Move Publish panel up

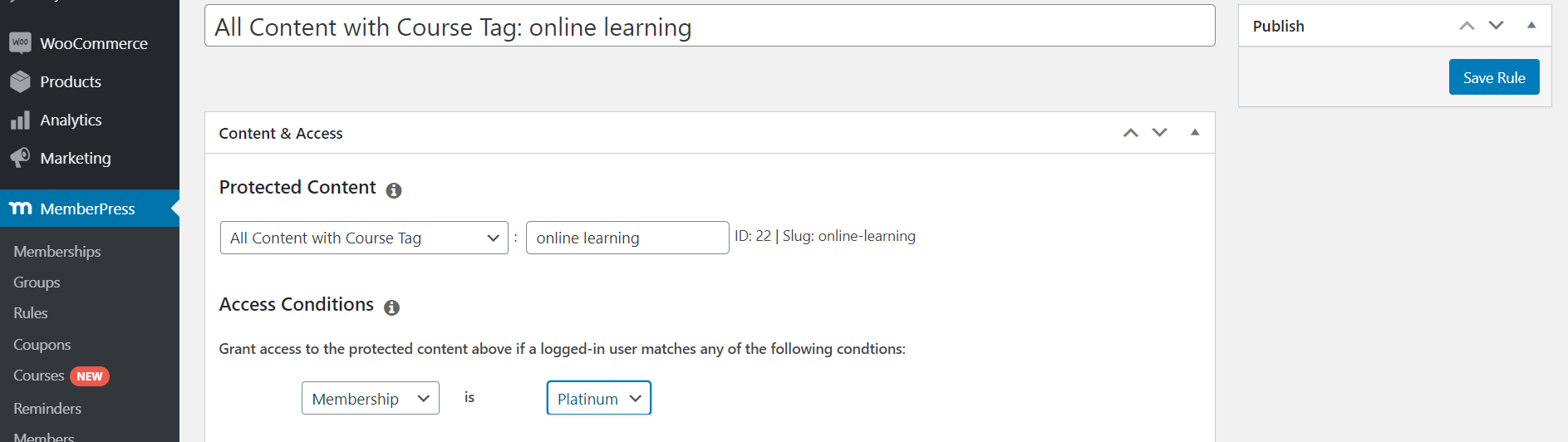1467,26
